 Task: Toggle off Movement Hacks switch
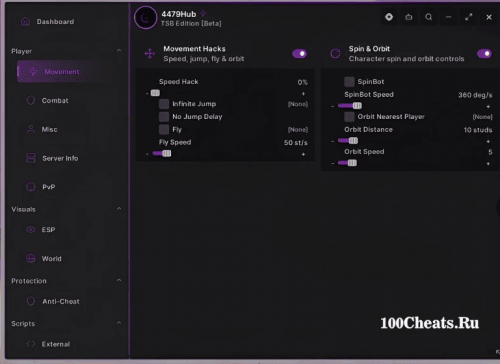point(299,53)
